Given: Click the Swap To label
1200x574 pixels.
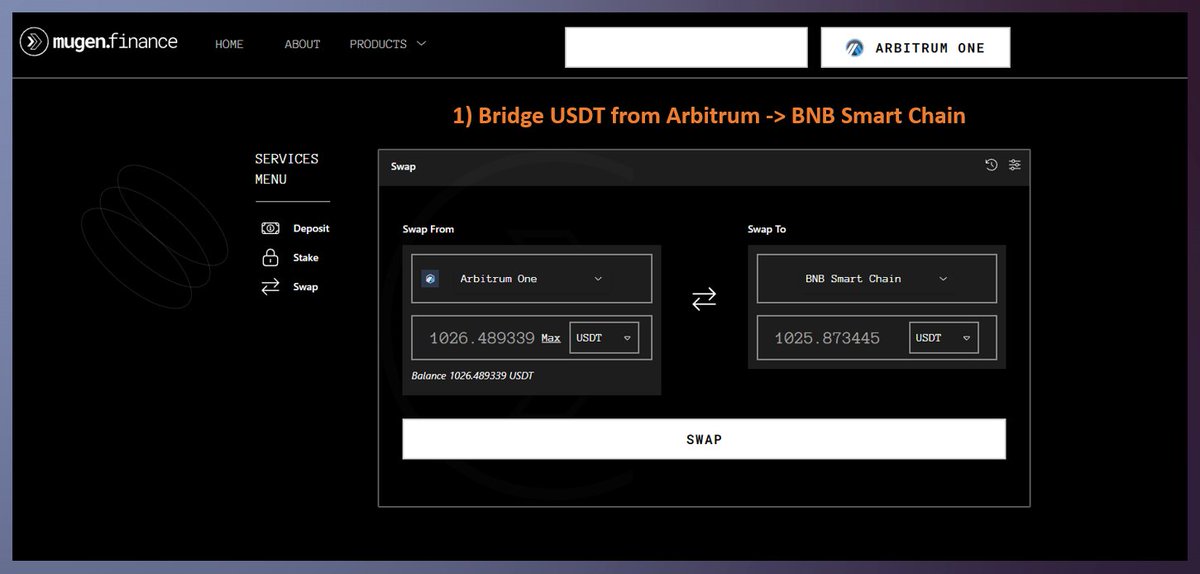Looking at the screenshot, I should point(767,229).
